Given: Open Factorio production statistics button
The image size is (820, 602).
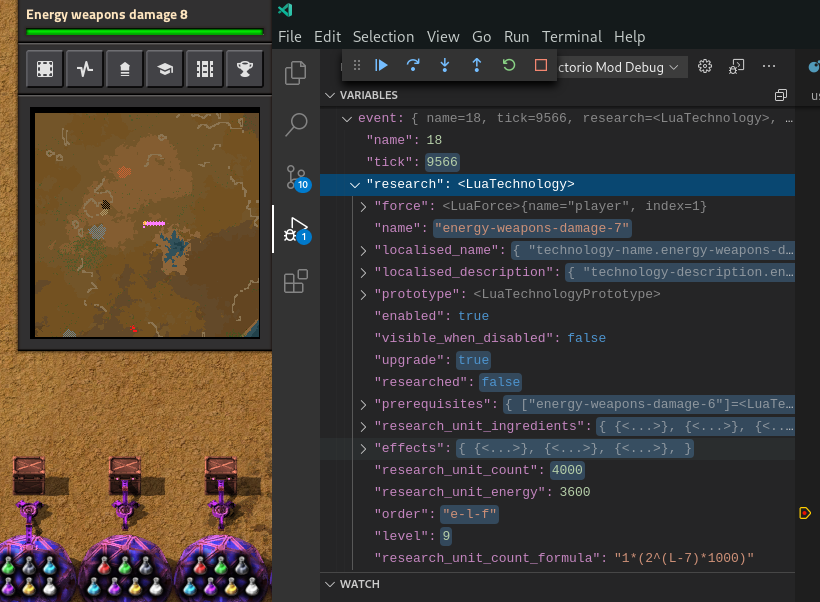Looking at the screenshot, I should click(x=85, y=69).
